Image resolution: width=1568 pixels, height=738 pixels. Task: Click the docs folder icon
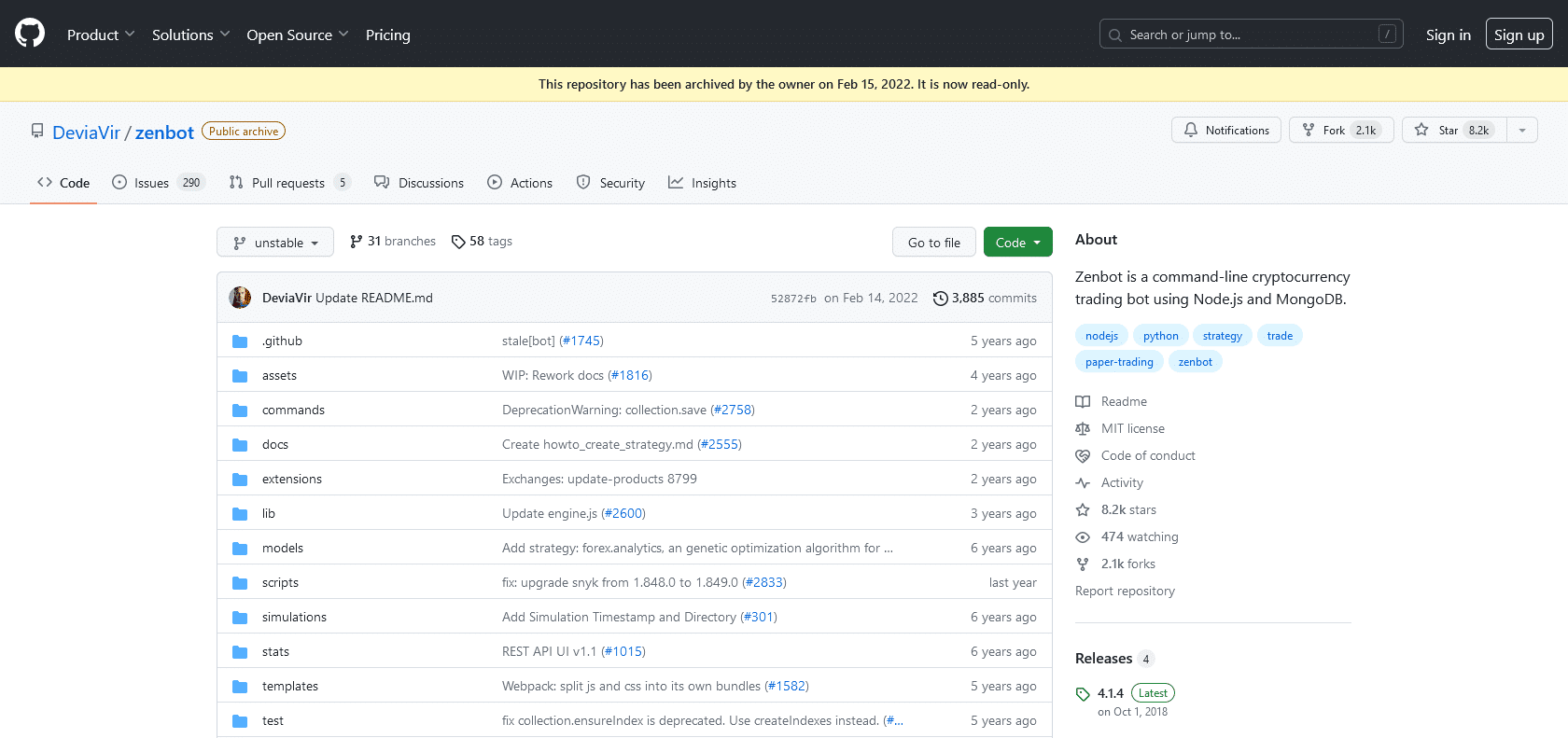[240, 445]
